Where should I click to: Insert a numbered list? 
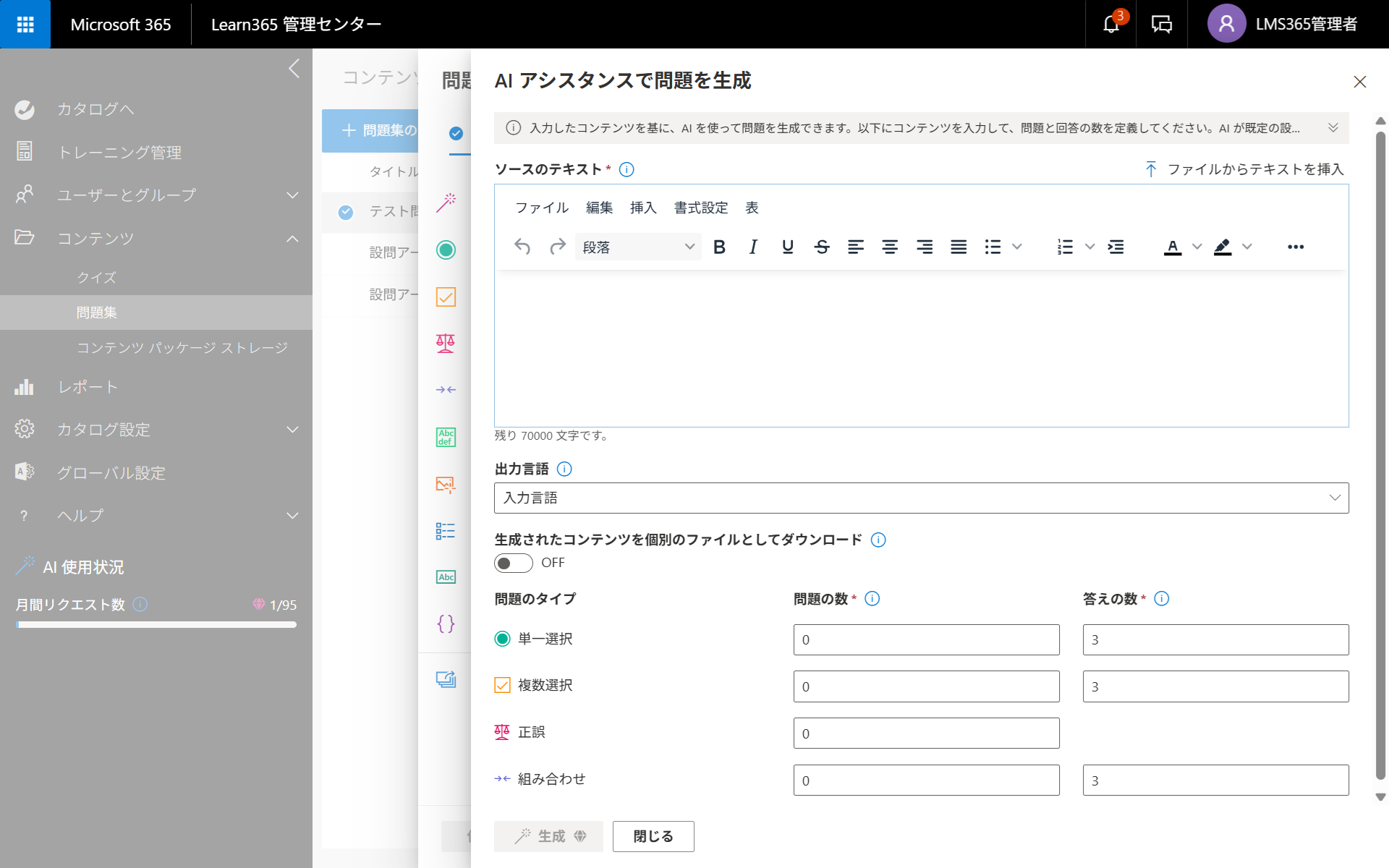click(x=1065, y=247)
